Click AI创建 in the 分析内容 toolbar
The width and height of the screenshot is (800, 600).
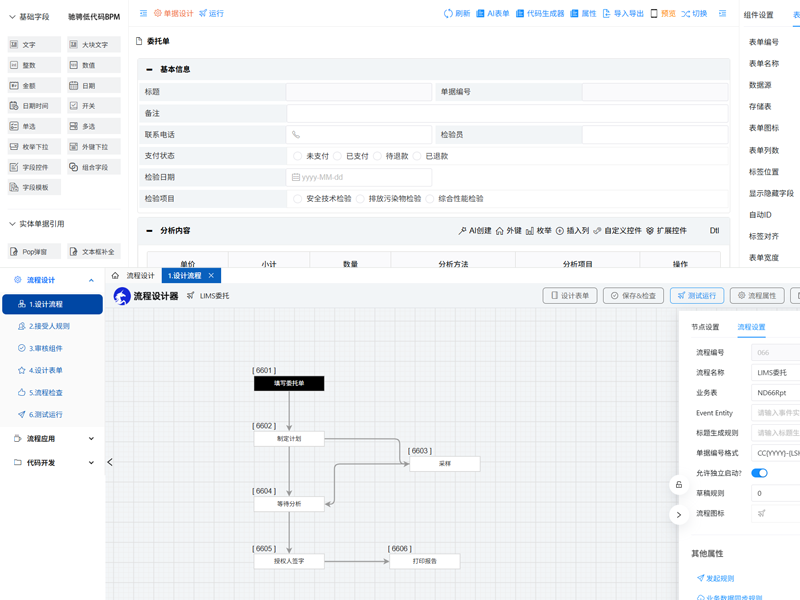[x=475, y=231]
